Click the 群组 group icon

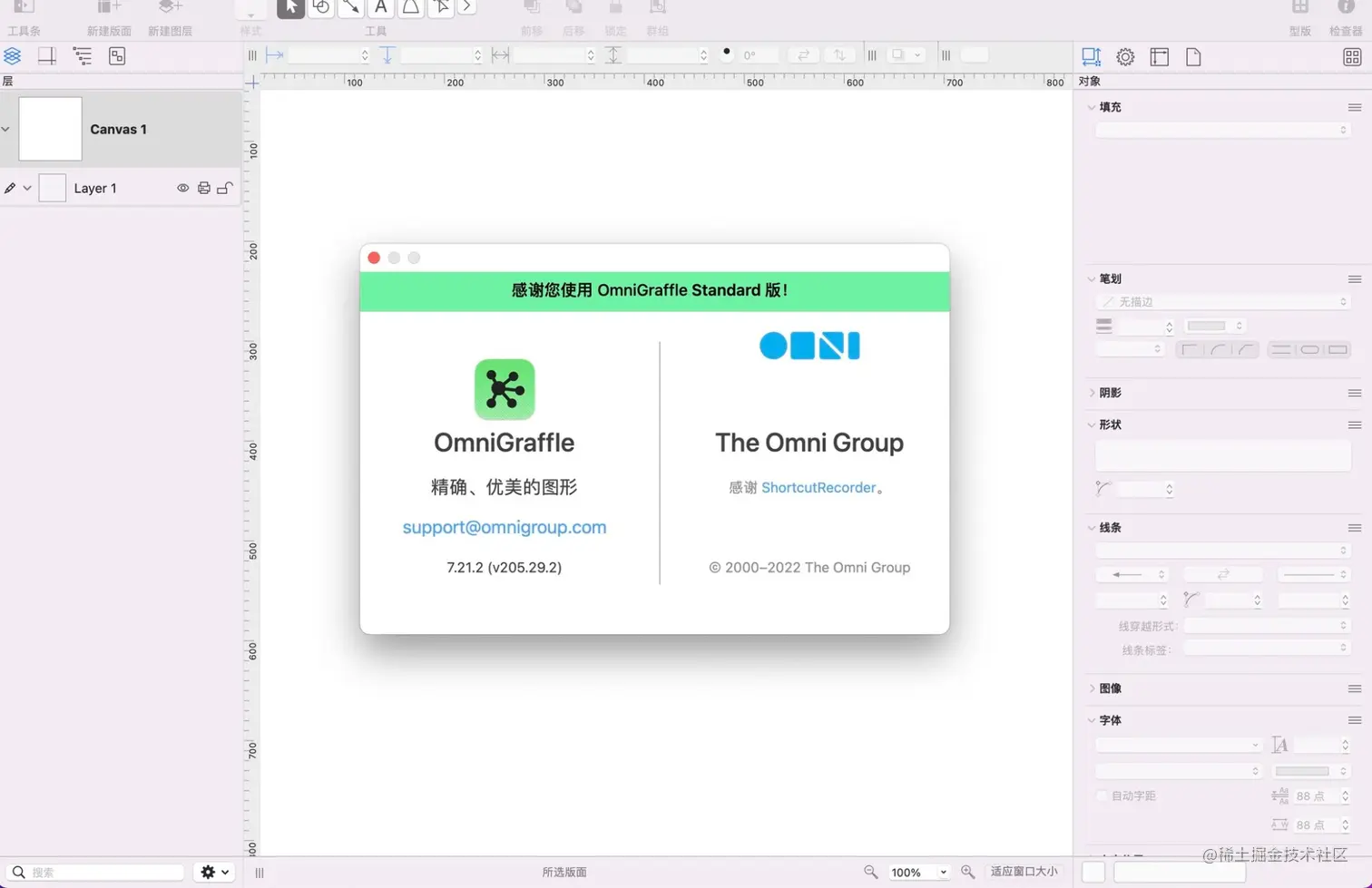[x=658, y=7]
